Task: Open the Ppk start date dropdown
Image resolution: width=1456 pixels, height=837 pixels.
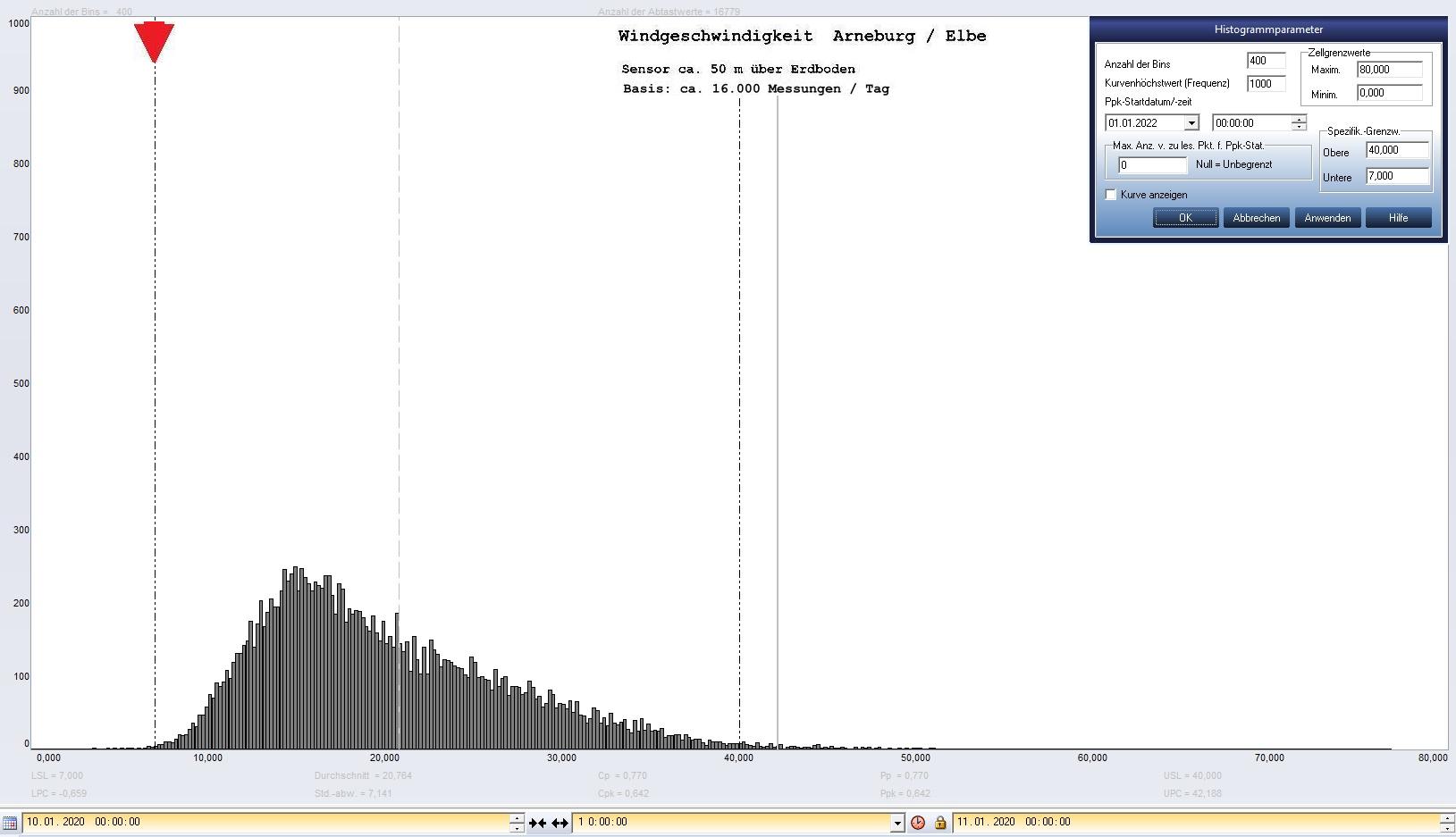Action: 1191,123
